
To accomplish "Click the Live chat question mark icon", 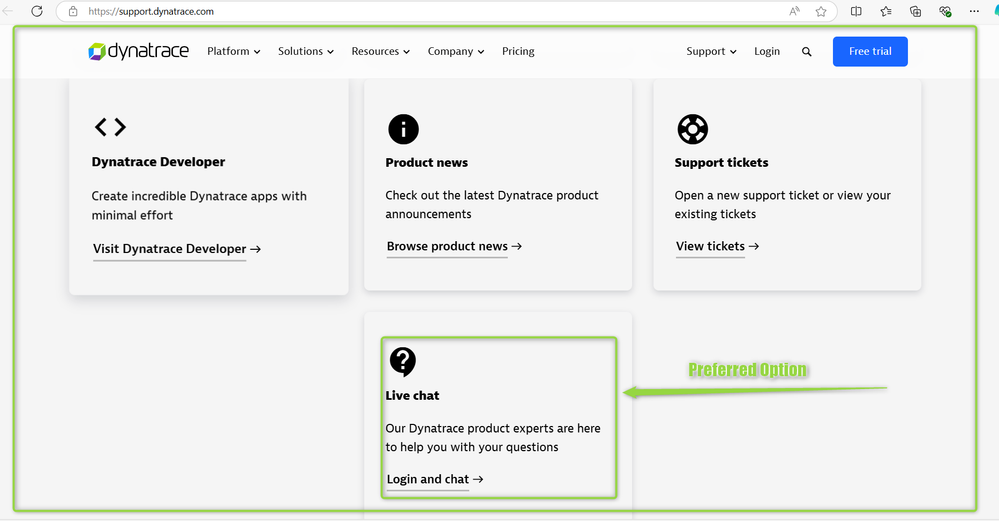I will [402, 361].
